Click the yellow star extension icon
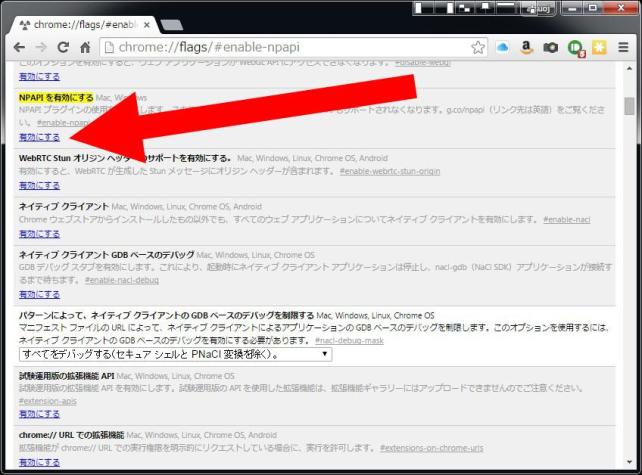The width and height of the screenshot is (642, 475). [x=599, y=48]
